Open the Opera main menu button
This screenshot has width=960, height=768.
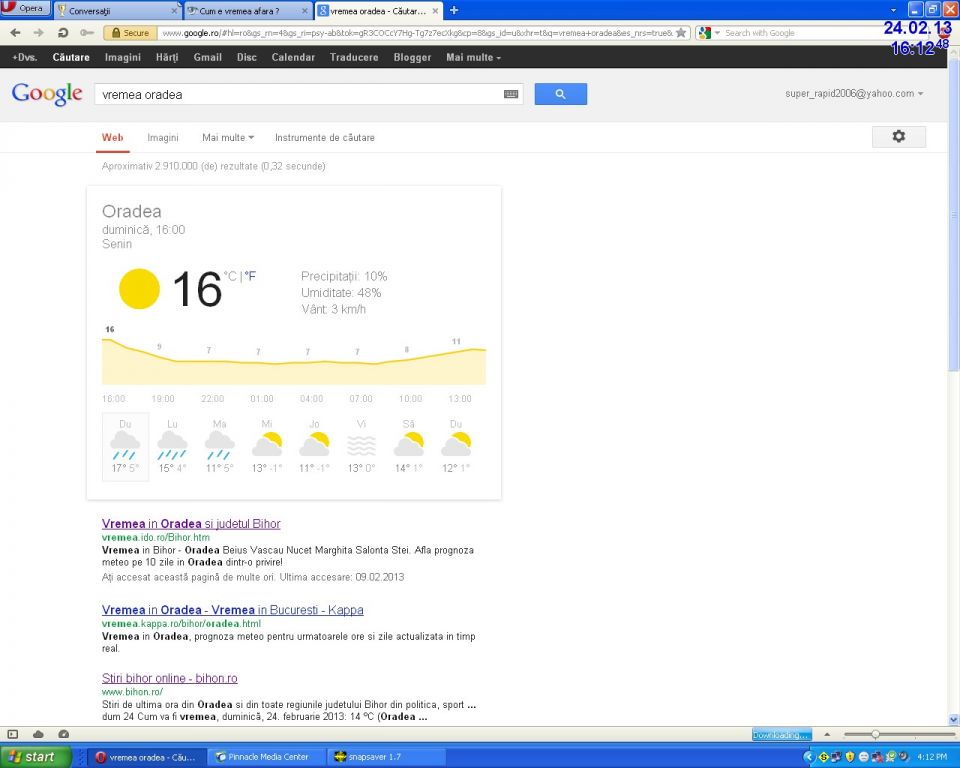[24, 9]
